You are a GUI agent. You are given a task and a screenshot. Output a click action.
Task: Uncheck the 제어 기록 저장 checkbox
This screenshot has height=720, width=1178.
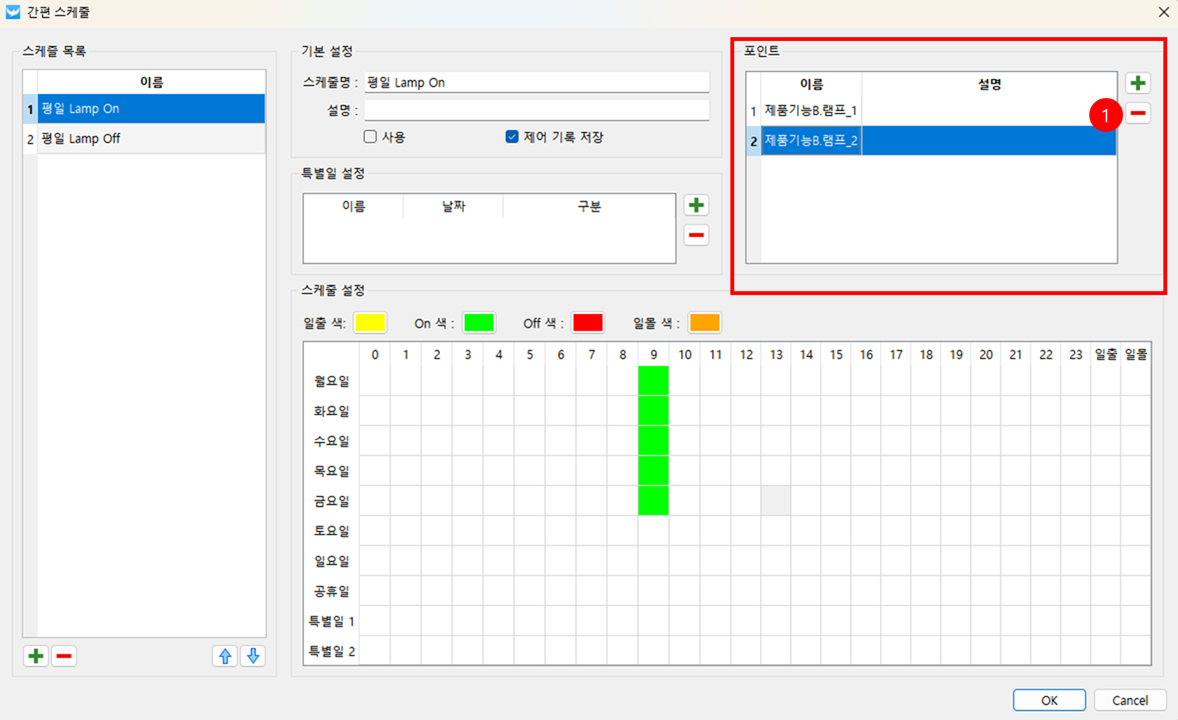pyautogui.click(x=512, y=137)
